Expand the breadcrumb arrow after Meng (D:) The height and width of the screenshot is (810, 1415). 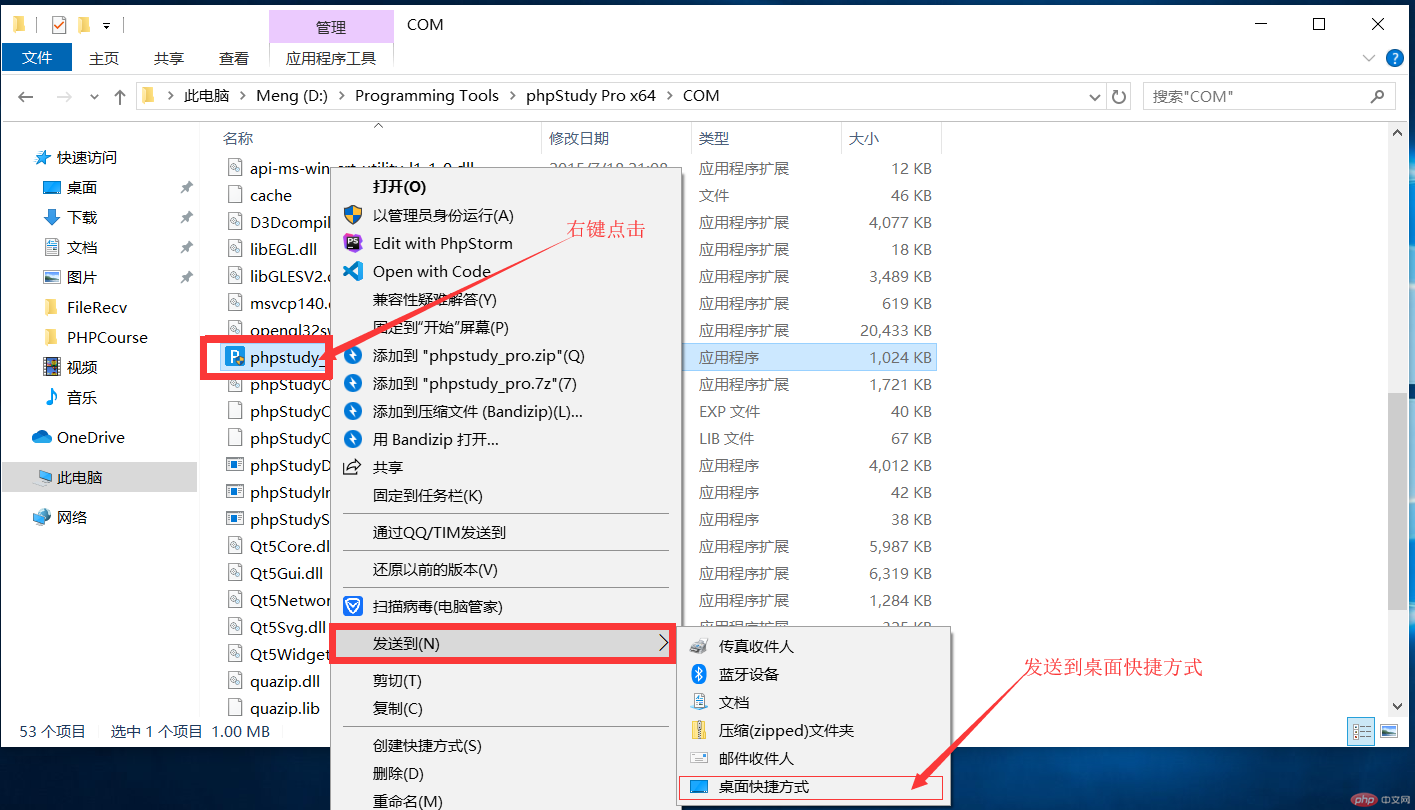pyautogui.click(x=340, y=96)
